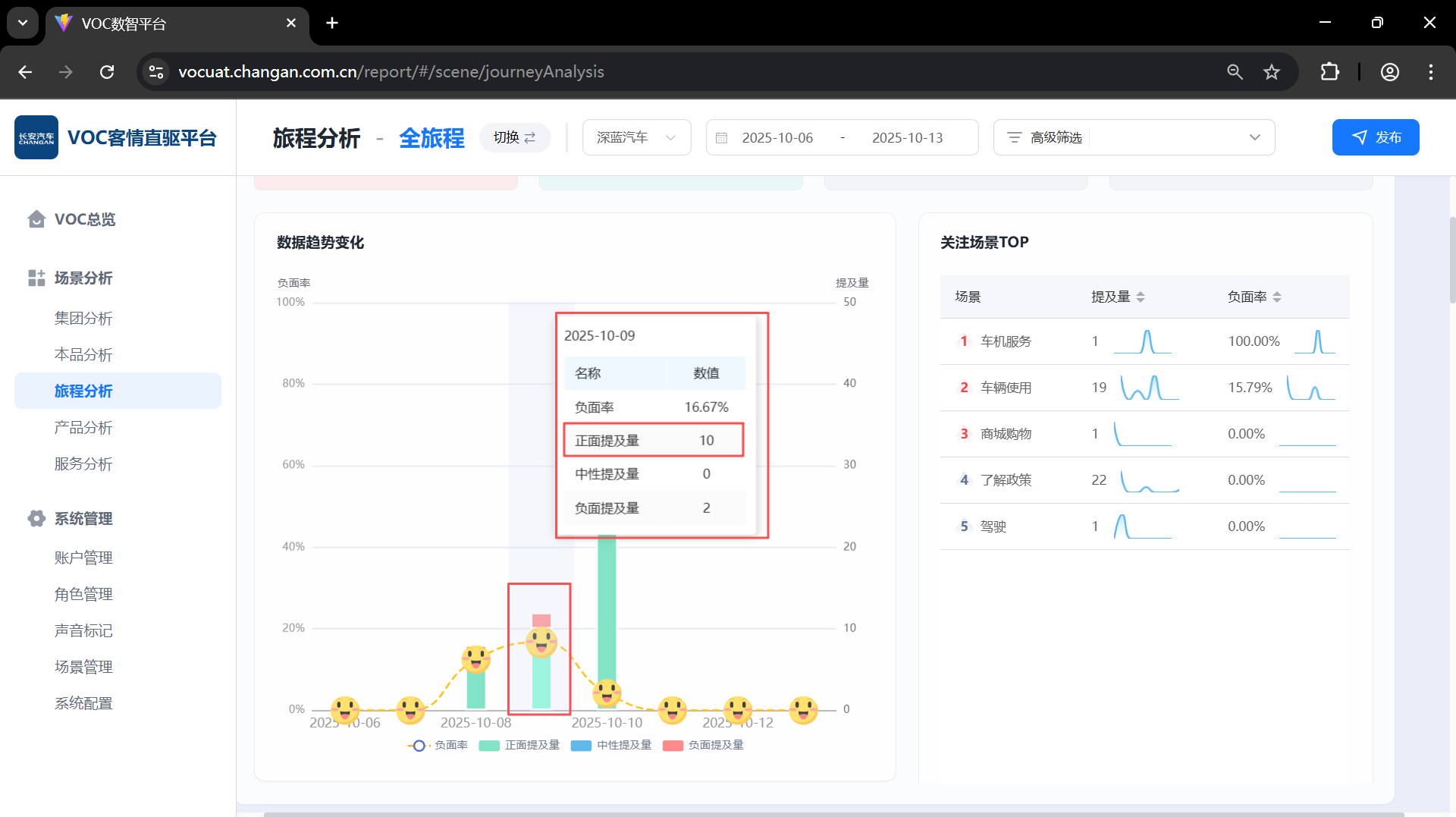Open the browser extensions puzzle icon
The width and height of the screenshot is (1456, 817).
click(x=1329, y=72)
